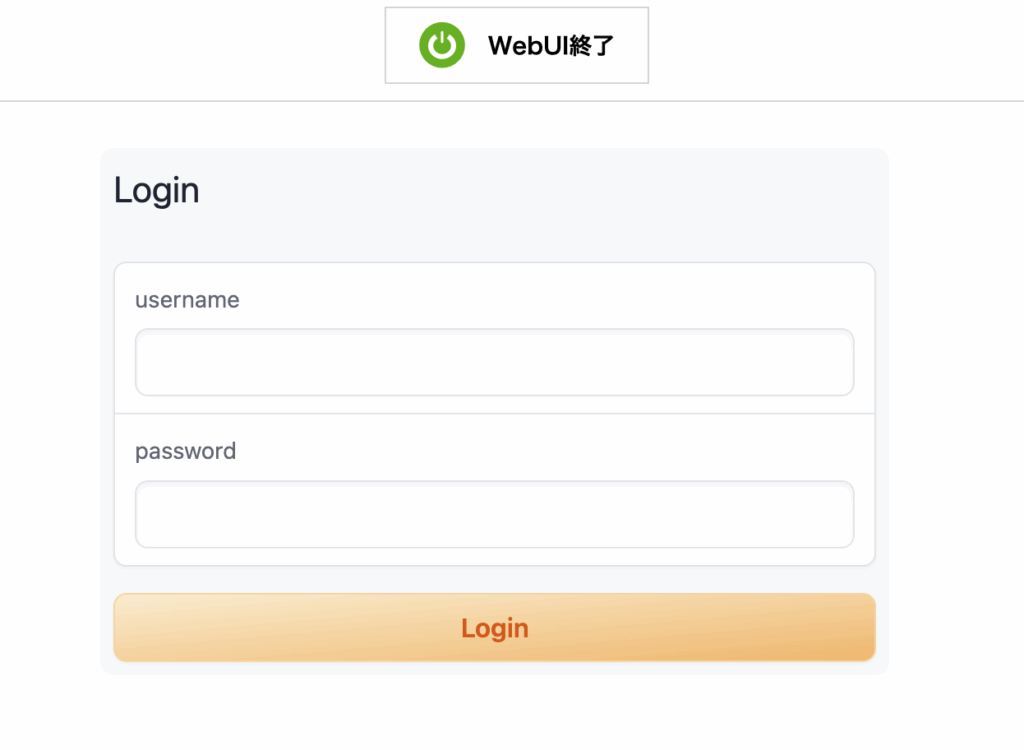Focus the password input field
Viewport: 1024px width, 750px height.
click(x=494, y=514)
